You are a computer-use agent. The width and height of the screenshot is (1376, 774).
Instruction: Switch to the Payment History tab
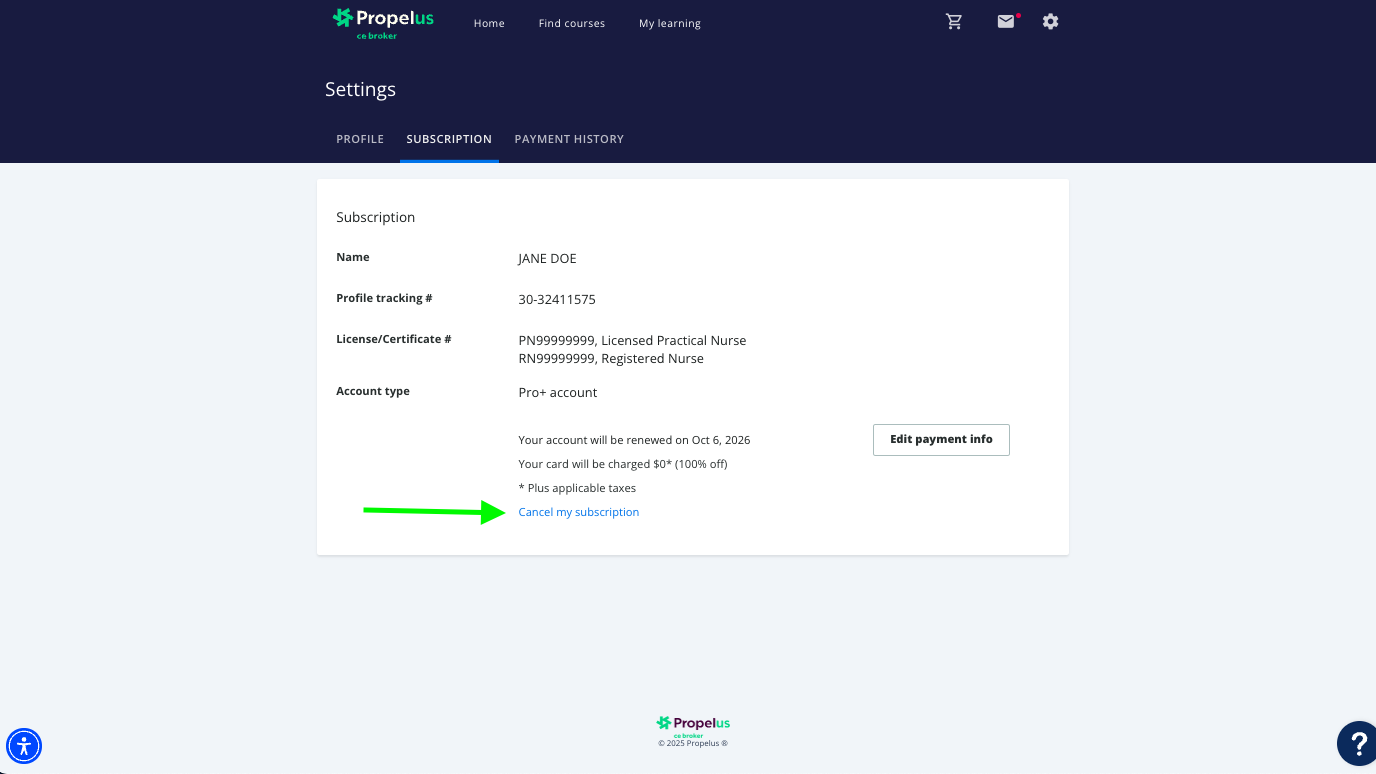click(569, 139)
